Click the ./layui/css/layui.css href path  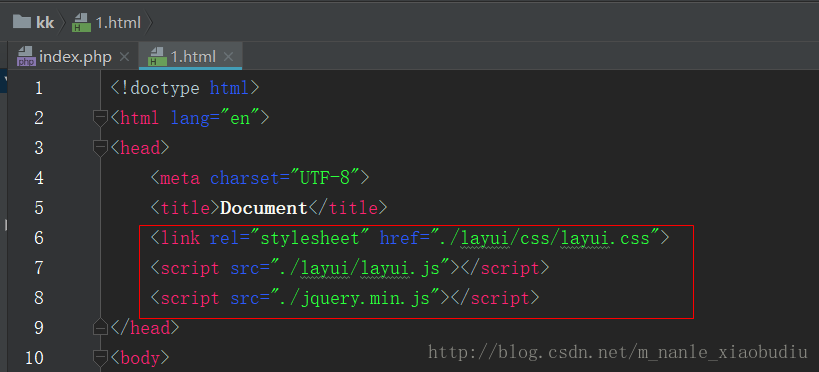pos(545,238)
